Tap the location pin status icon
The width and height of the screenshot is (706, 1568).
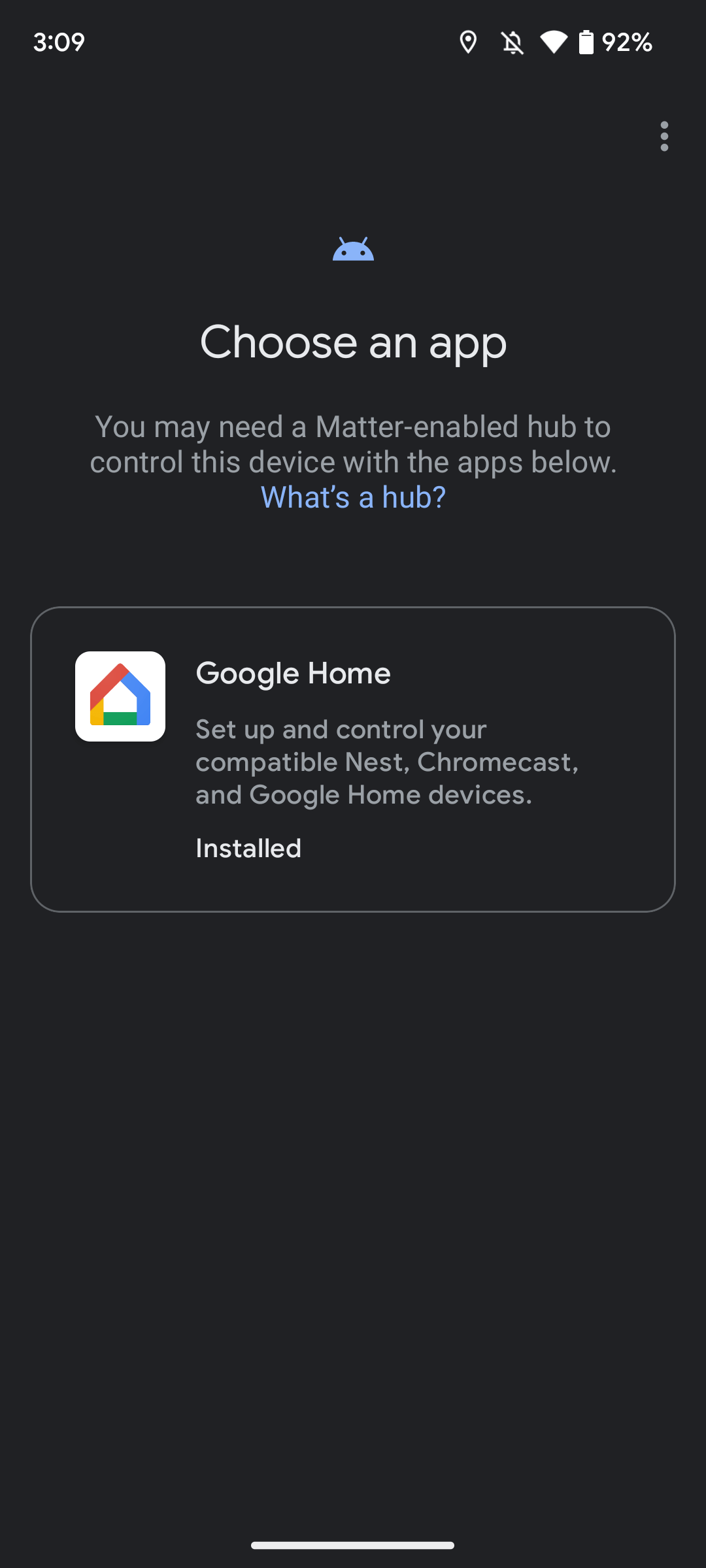[468, 42]
